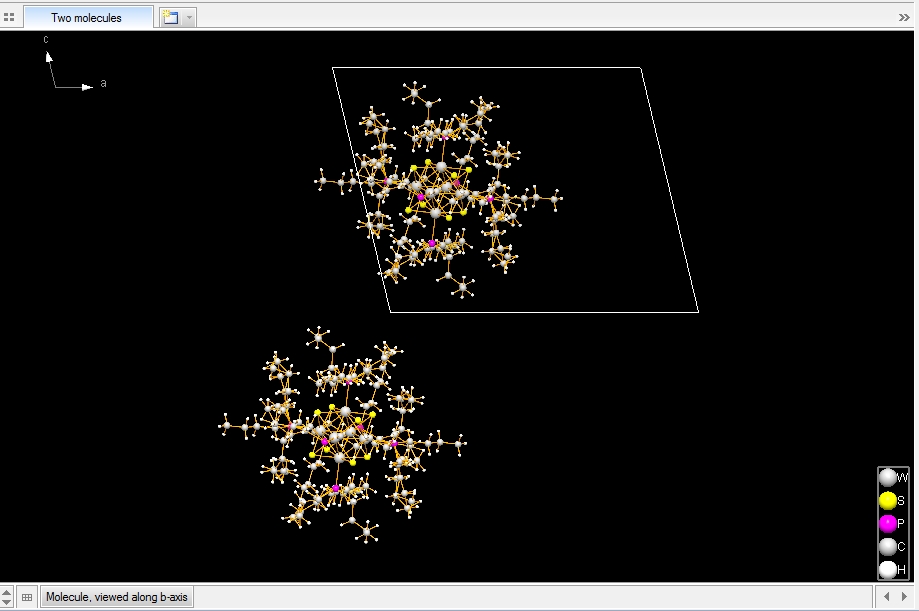This screenshot has width=919, height=611.
Task: Select the tungsten (W) legend sphere
Action: click(887, 478)
